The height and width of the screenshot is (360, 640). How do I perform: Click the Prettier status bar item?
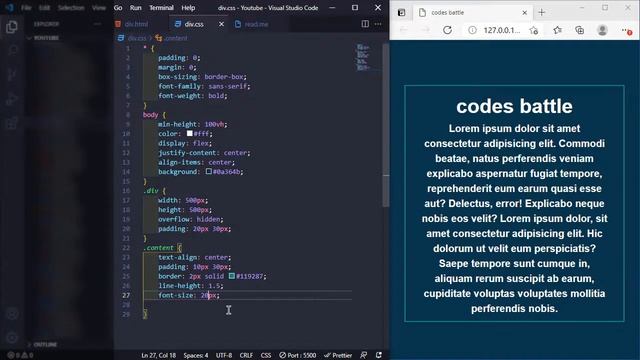click(338, 355)
